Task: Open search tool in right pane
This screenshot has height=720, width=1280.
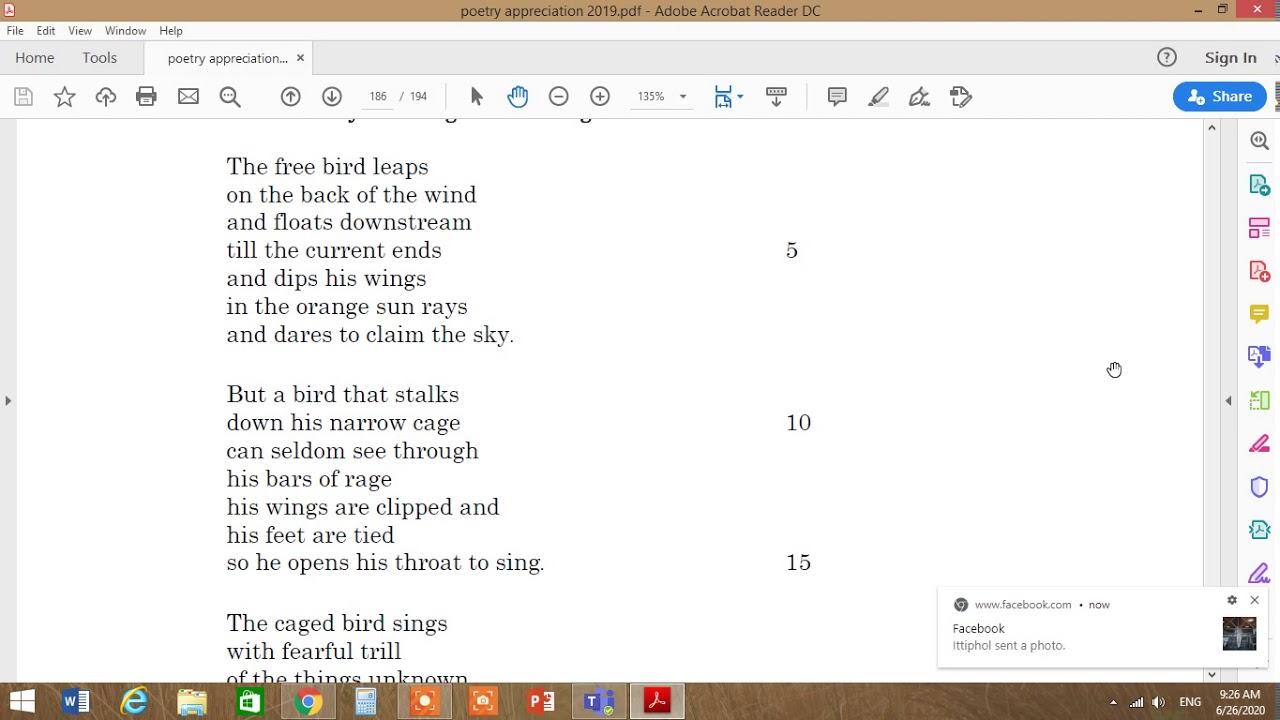Action: 1259,142
